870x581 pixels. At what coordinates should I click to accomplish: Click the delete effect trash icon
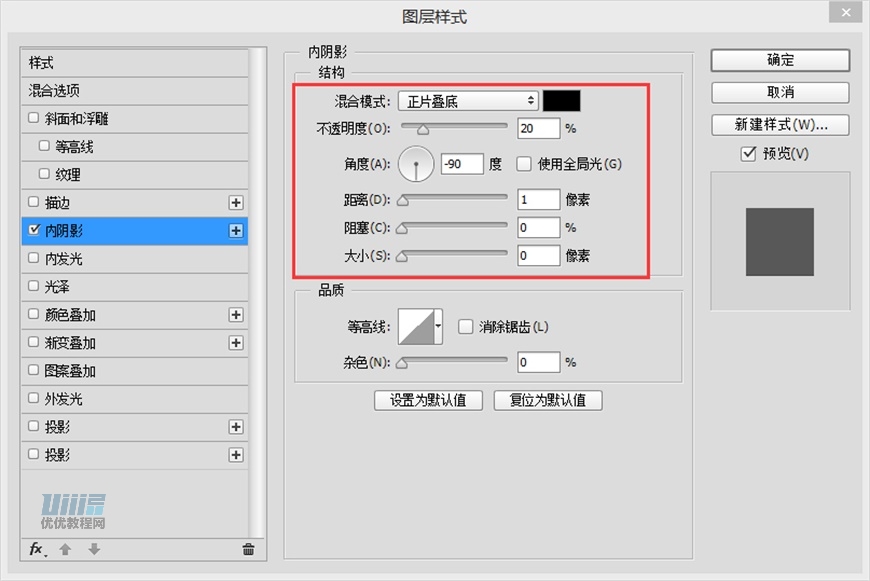point(246,549)
